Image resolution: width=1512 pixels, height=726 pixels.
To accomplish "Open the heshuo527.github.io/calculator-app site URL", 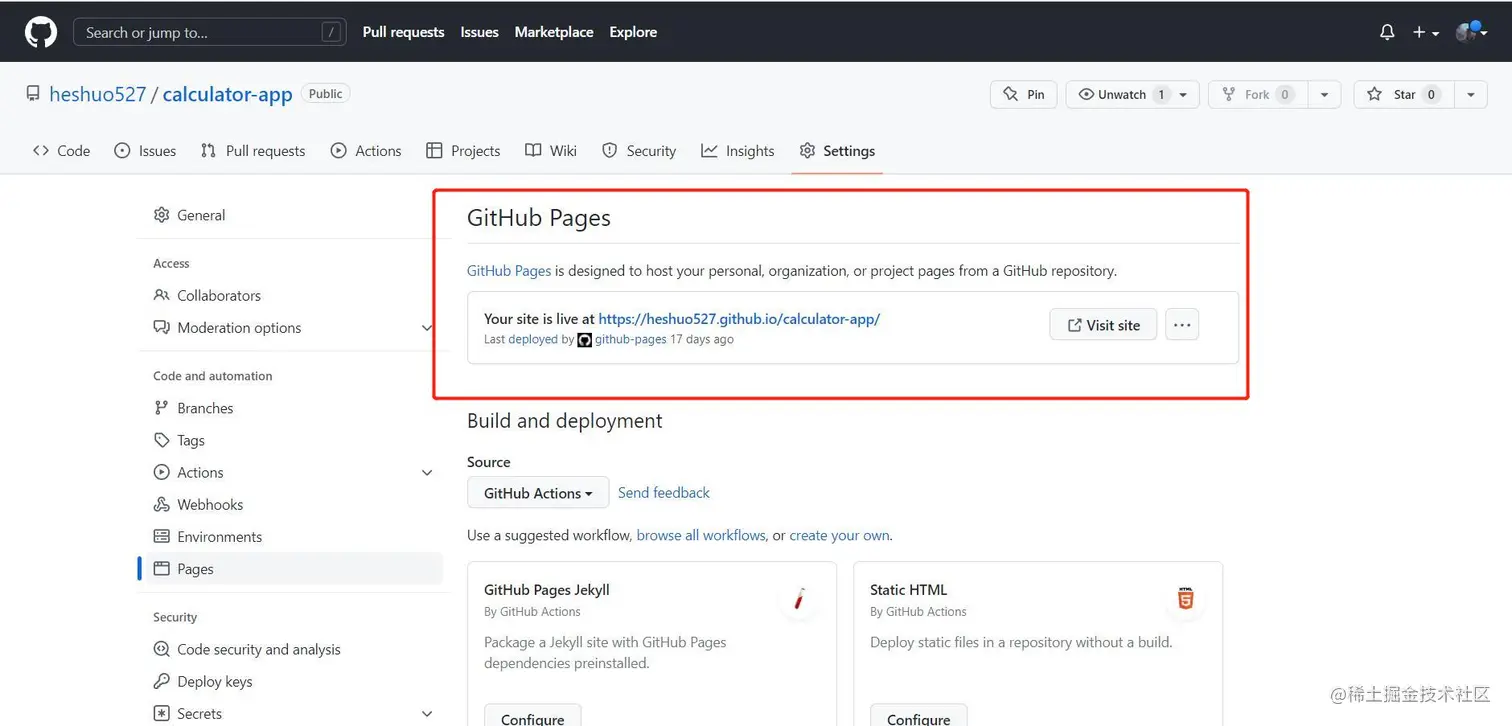I will (739, 319).
